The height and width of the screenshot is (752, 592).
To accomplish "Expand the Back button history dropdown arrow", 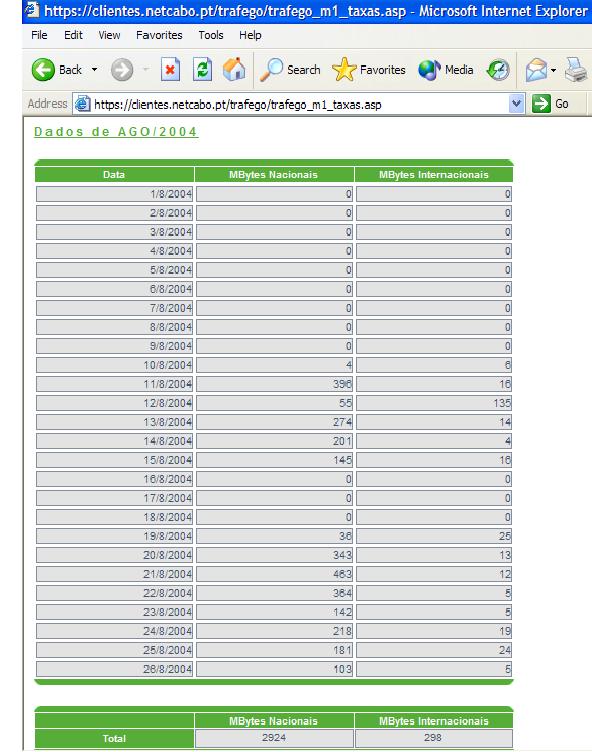I will (x=95, y=70).
